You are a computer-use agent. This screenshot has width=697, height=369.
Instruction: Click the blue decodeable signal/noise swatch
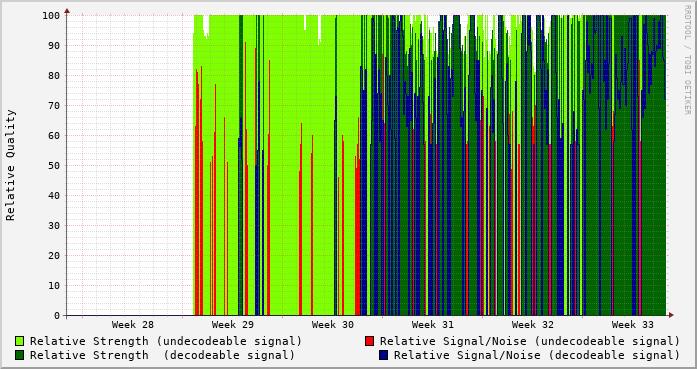(x=383, y=355)
